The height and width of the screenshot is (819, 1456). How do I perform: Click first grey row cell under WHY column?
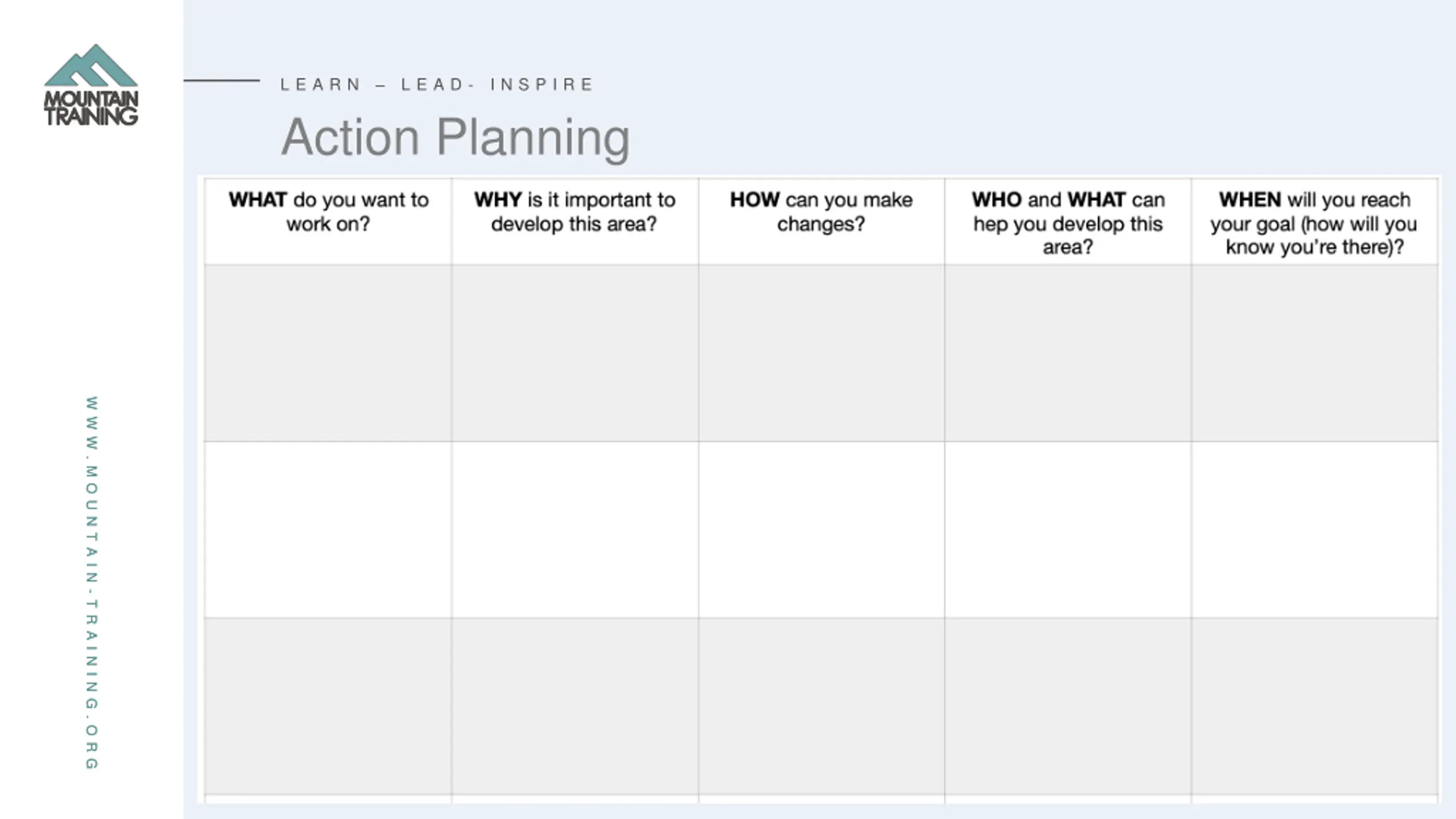tap(575, 353)
